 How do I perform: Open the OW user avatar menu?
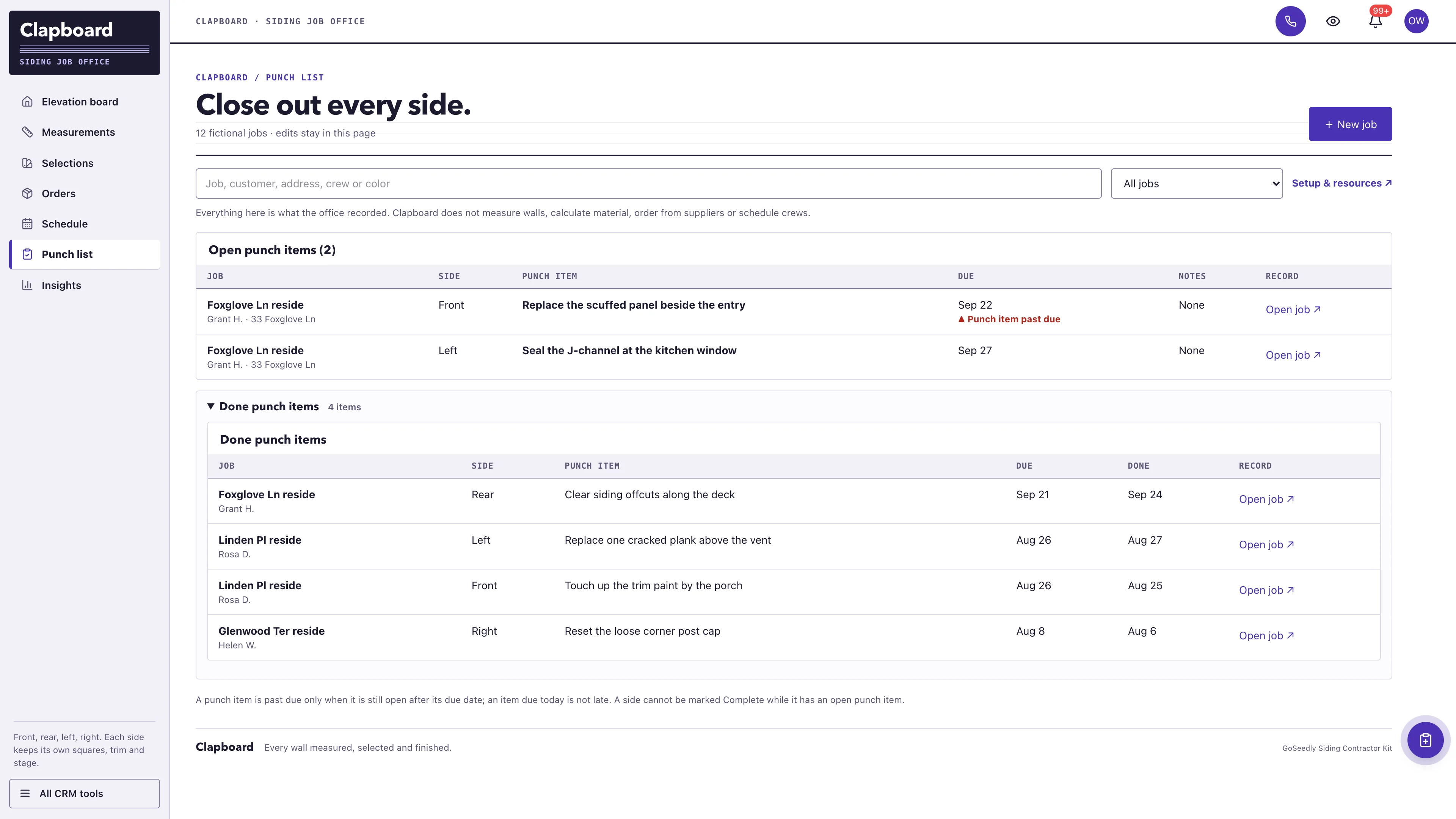[x=1416, y=22]
